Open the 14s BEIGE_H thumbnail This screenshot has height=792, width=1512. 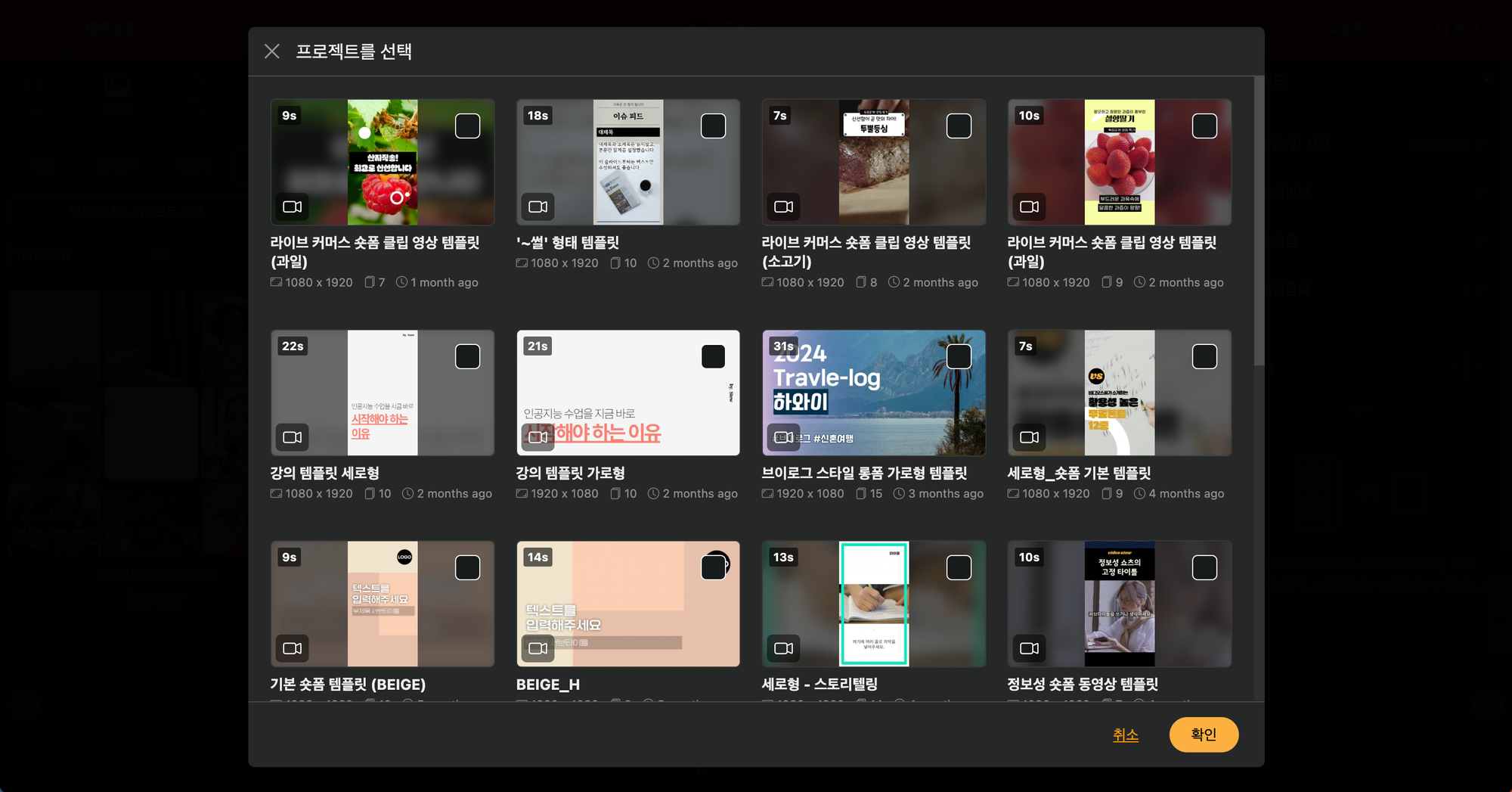(628, 604)
